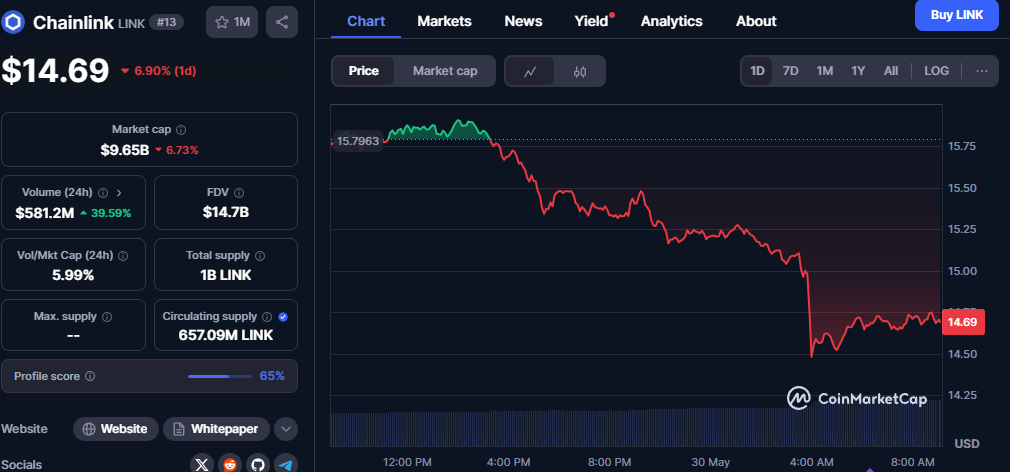Viewport: 1010px width, 472px height.
Task: Select Price chart toggle
Action: pos(363,71)
